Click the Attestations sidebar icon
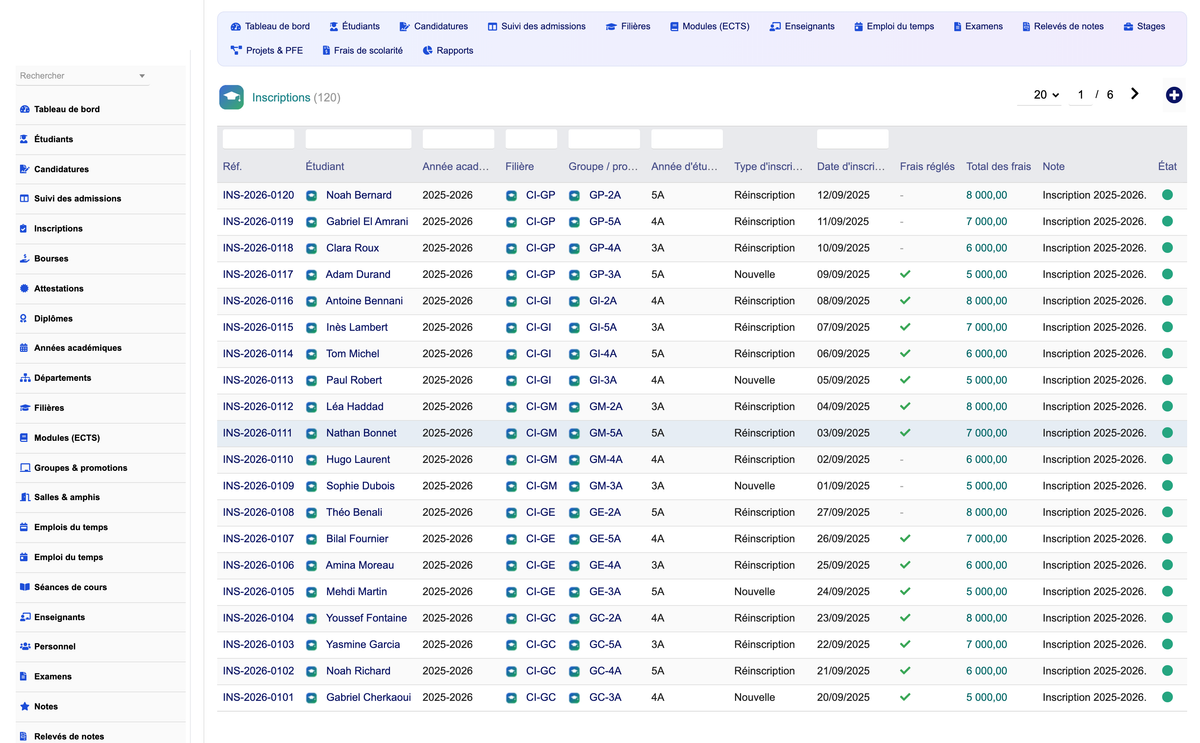1200x743 pixels. point(24,288)
